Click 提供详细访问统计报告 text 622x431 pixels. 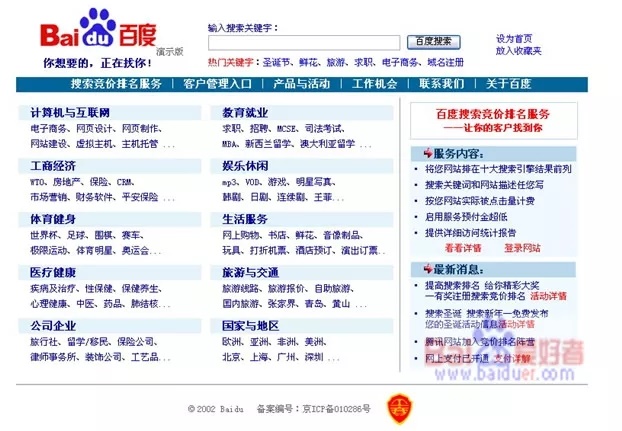coord(470,233)
